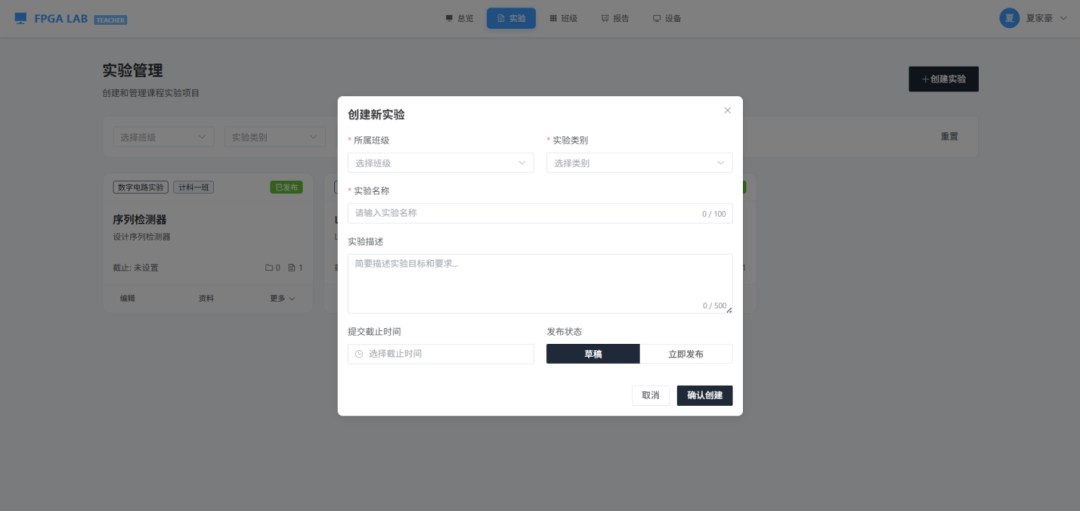Open the 实验类别 dropdown in dialog
The image size is (1080, 511).
pos(639,163)
